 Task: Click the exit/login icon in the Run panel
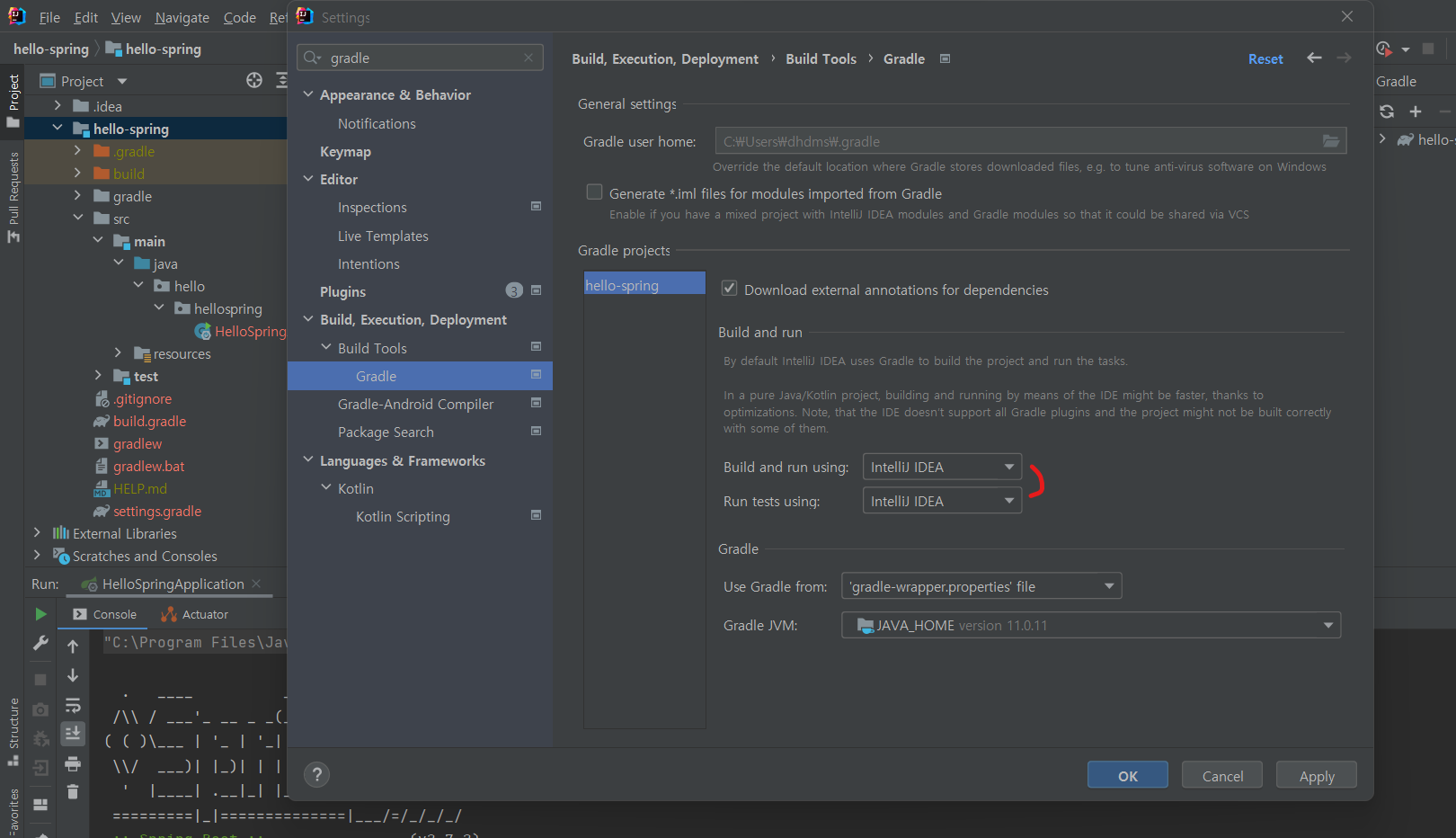(40, 768)
